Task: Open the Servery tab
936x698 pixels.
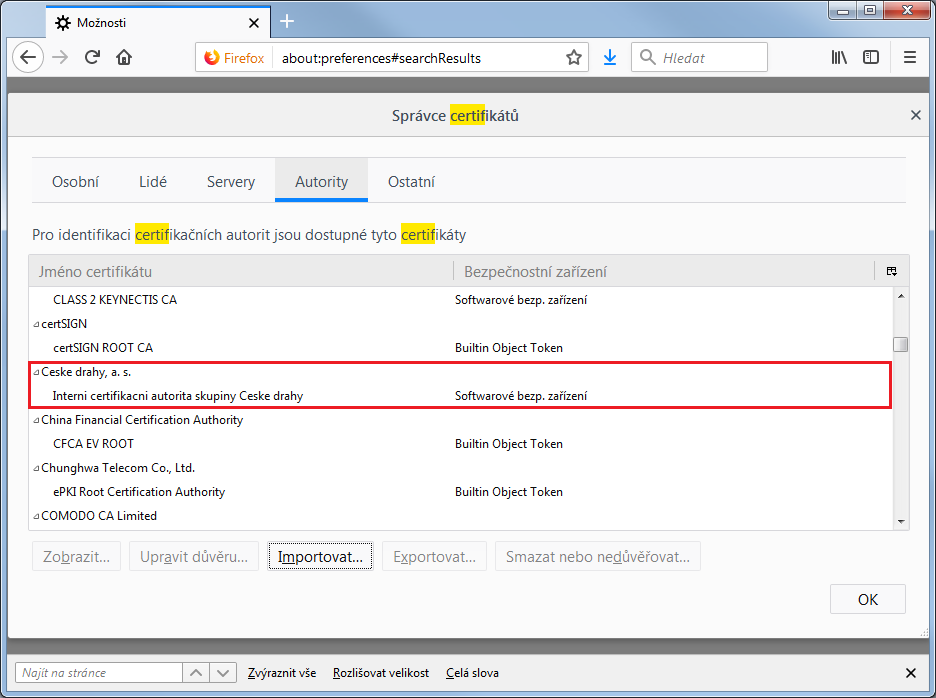Action: point(231,182)
